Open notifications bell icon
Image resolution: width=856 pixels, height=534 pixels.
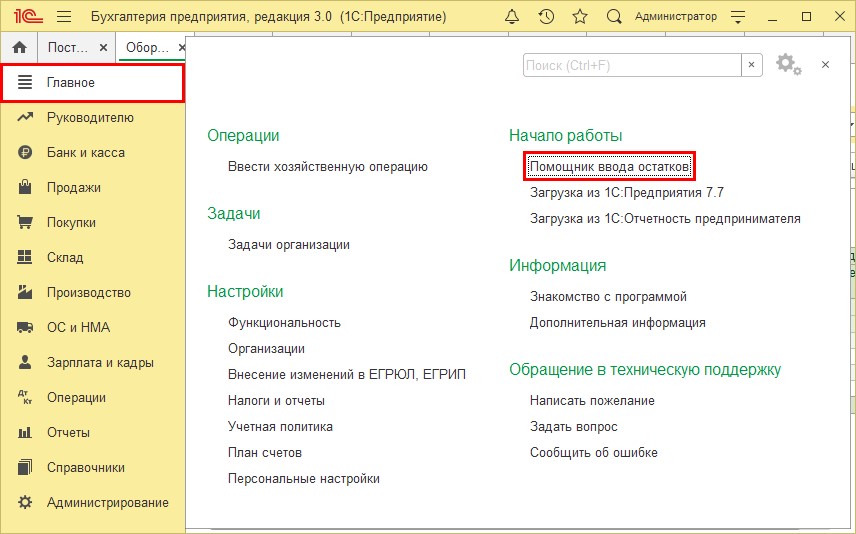tap(512, 17)
